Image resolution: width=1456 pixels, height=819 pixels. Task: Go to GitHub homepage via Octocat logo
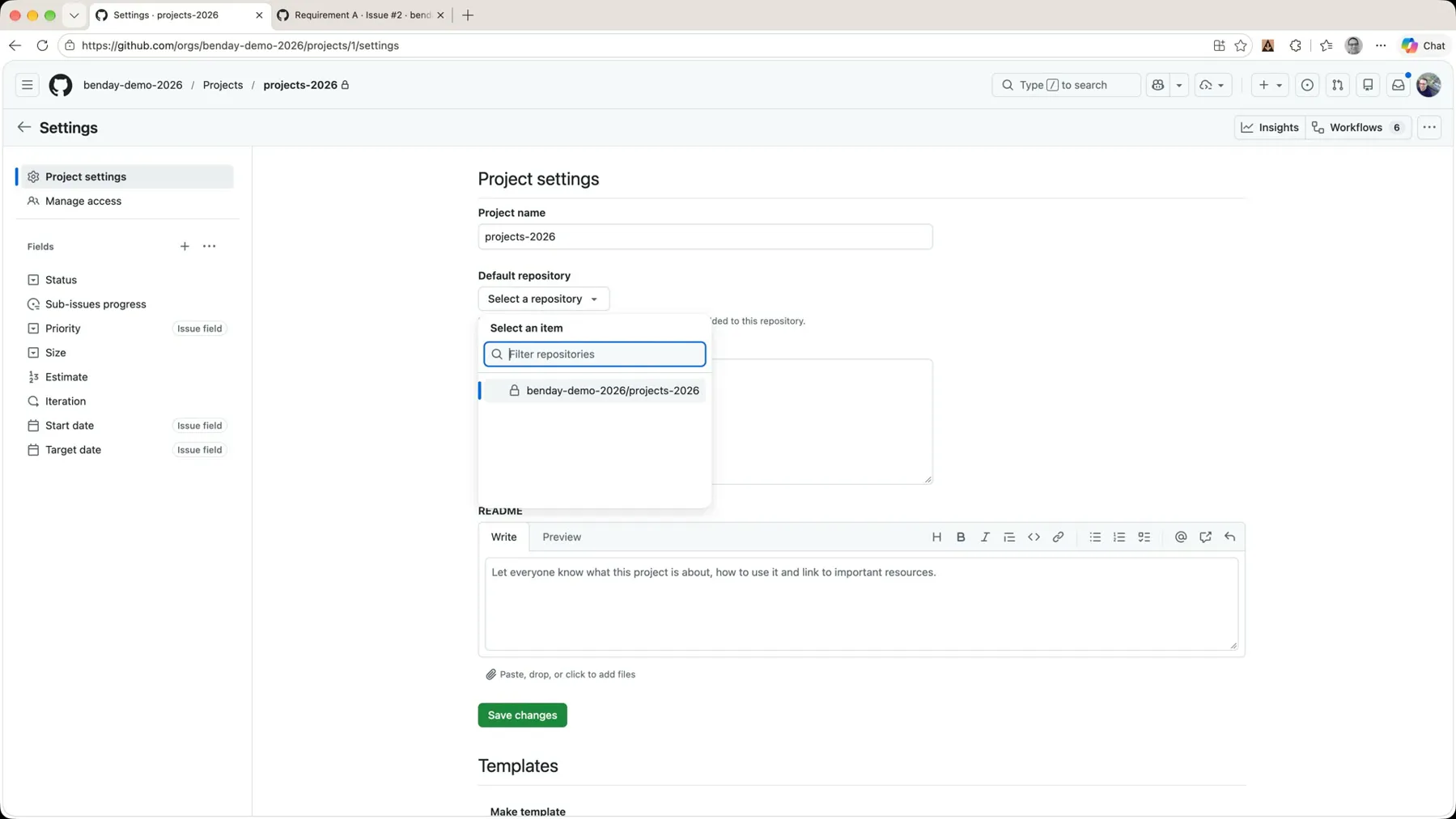(61, 85)
